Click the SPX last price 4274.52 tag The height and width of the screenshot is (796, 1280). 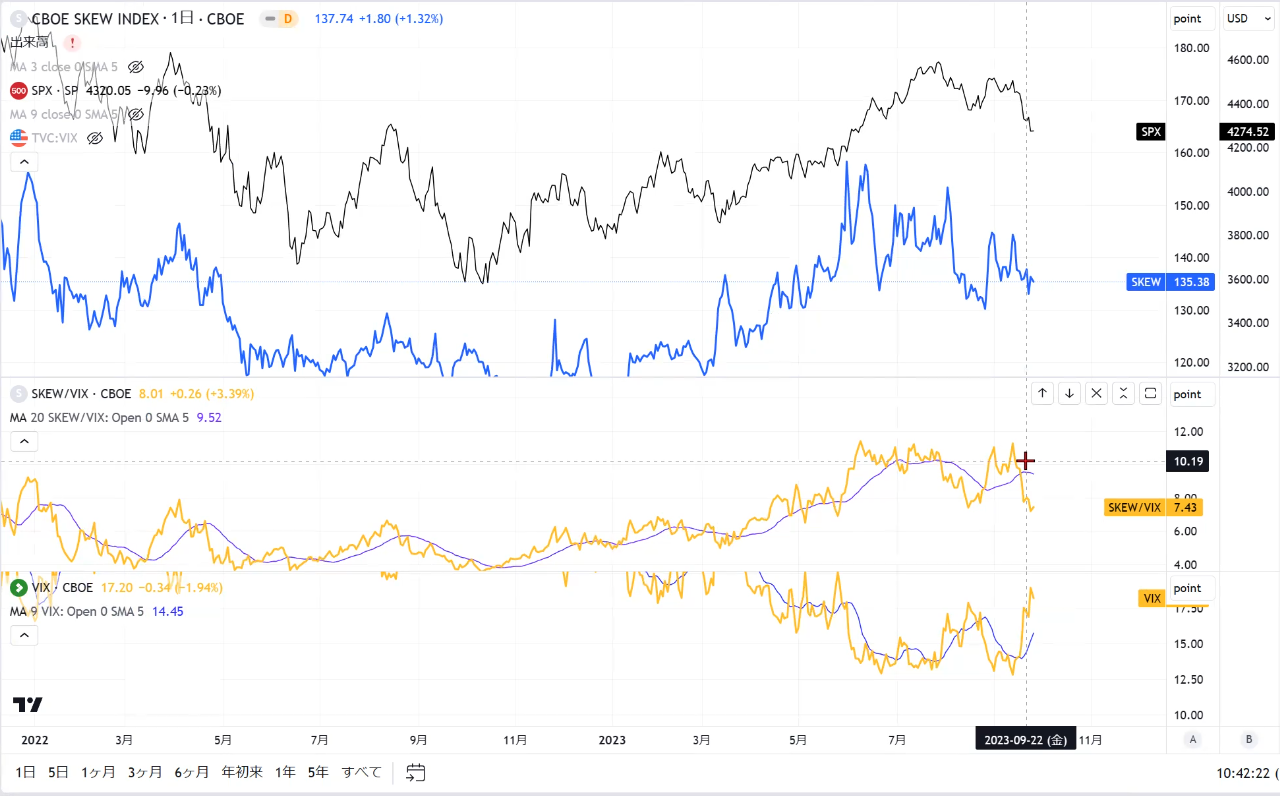[1246, 132]
